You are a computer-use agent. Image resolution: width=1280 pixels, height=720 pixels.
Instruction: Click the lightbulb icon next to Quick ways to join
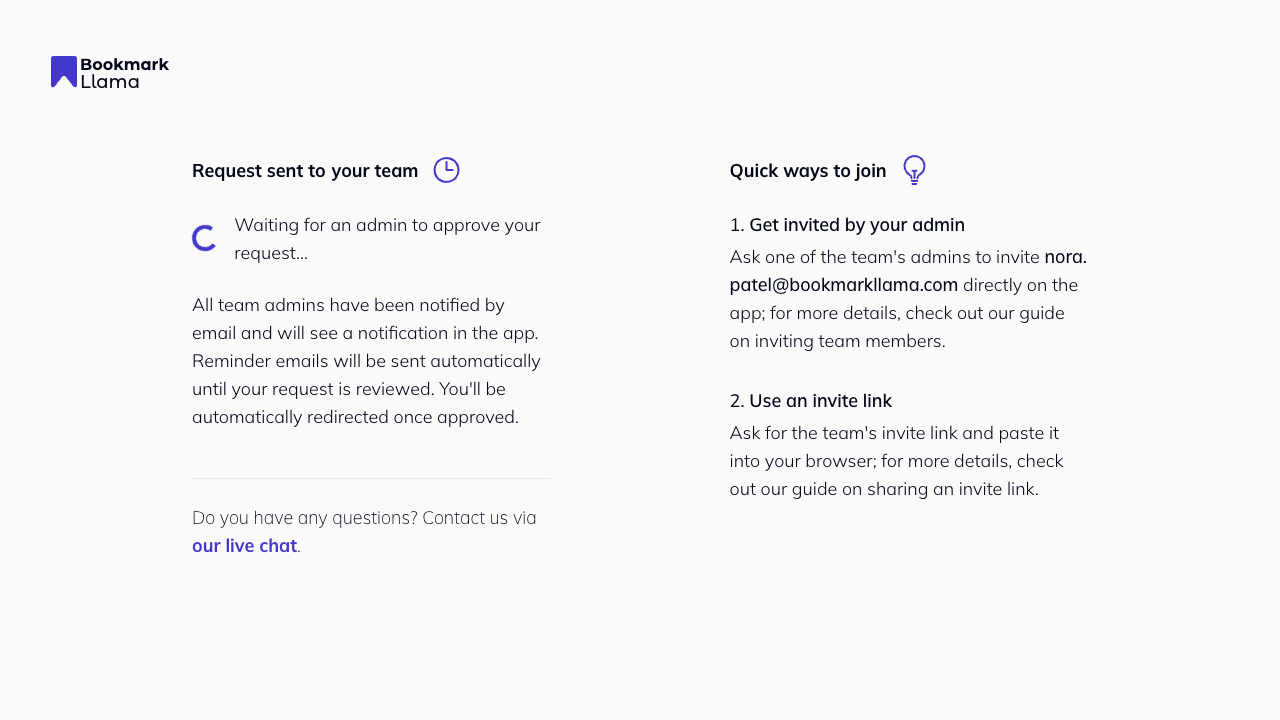click(914, 170)
